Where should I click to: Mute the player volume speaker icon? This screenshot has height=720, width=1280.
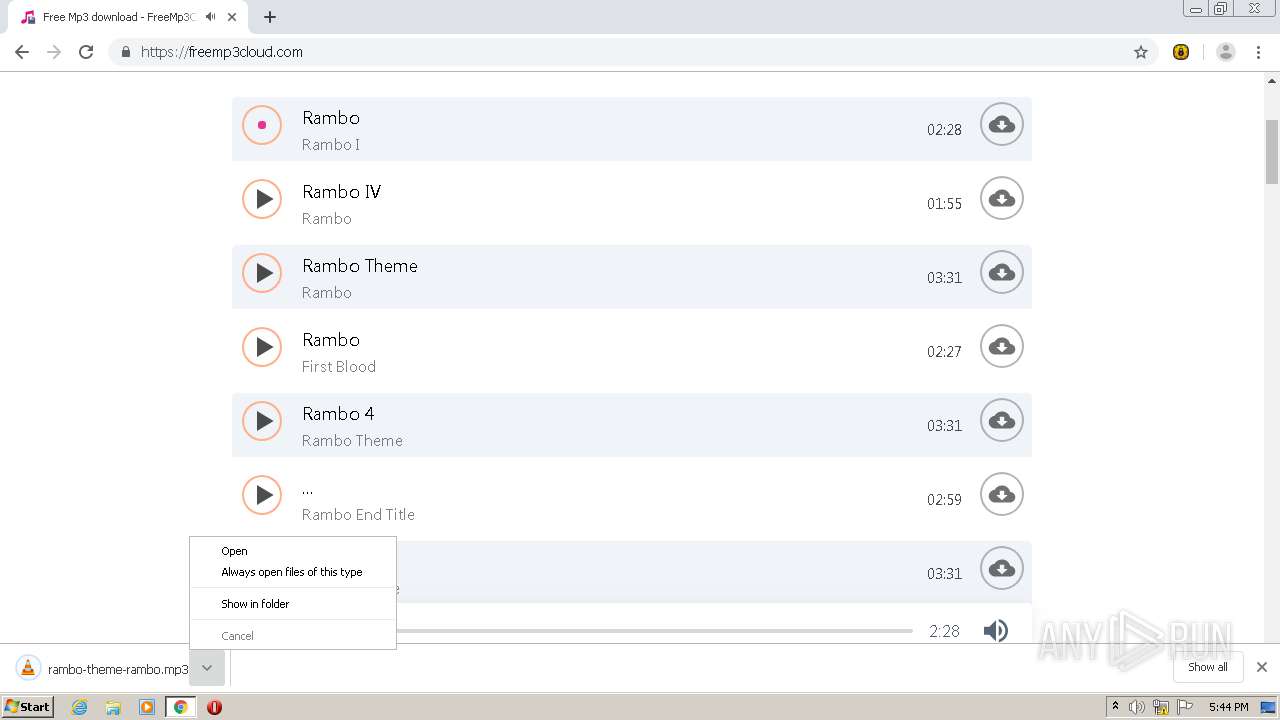[x=995, y=631]
